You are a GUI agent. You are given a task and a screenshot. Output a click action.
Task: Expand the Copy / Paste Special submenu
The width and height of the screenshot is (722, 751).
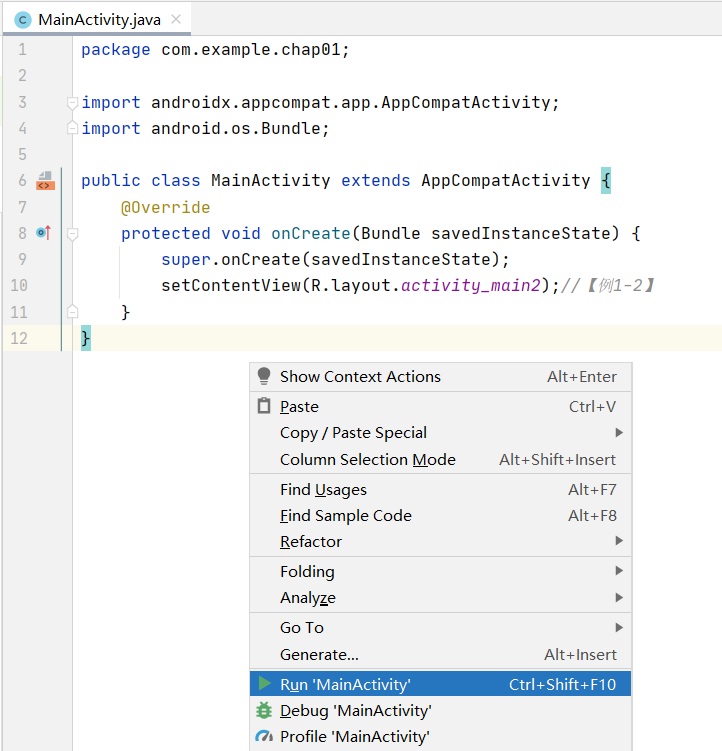pos(619,432)
